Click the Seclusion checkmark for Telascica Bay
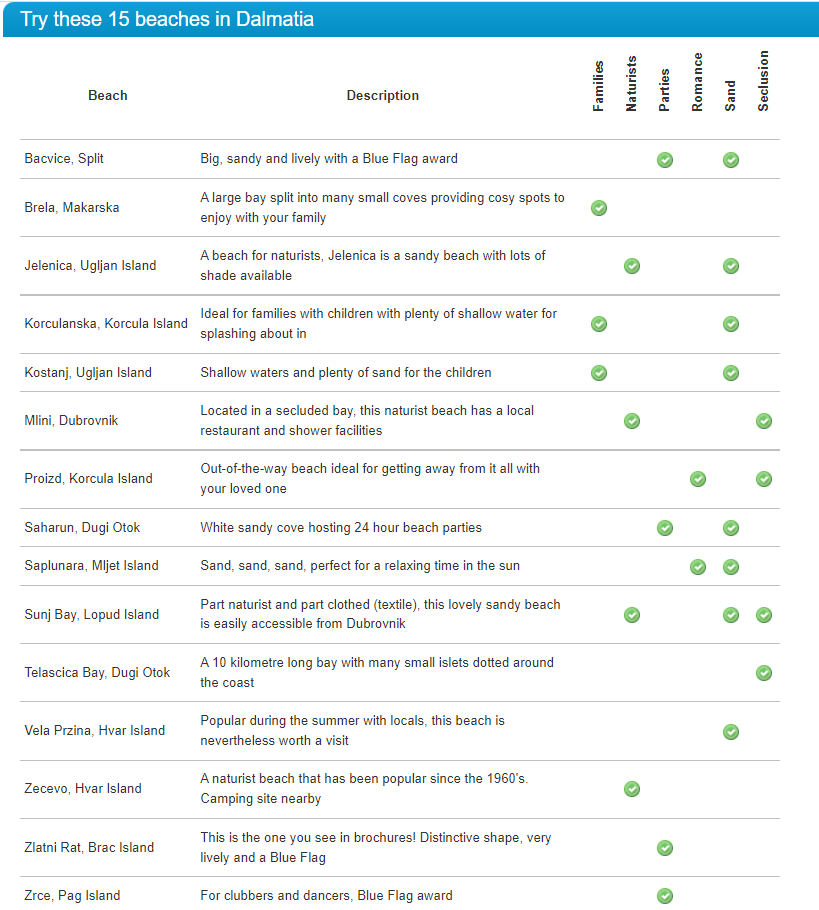 click(x=764, y=673)
